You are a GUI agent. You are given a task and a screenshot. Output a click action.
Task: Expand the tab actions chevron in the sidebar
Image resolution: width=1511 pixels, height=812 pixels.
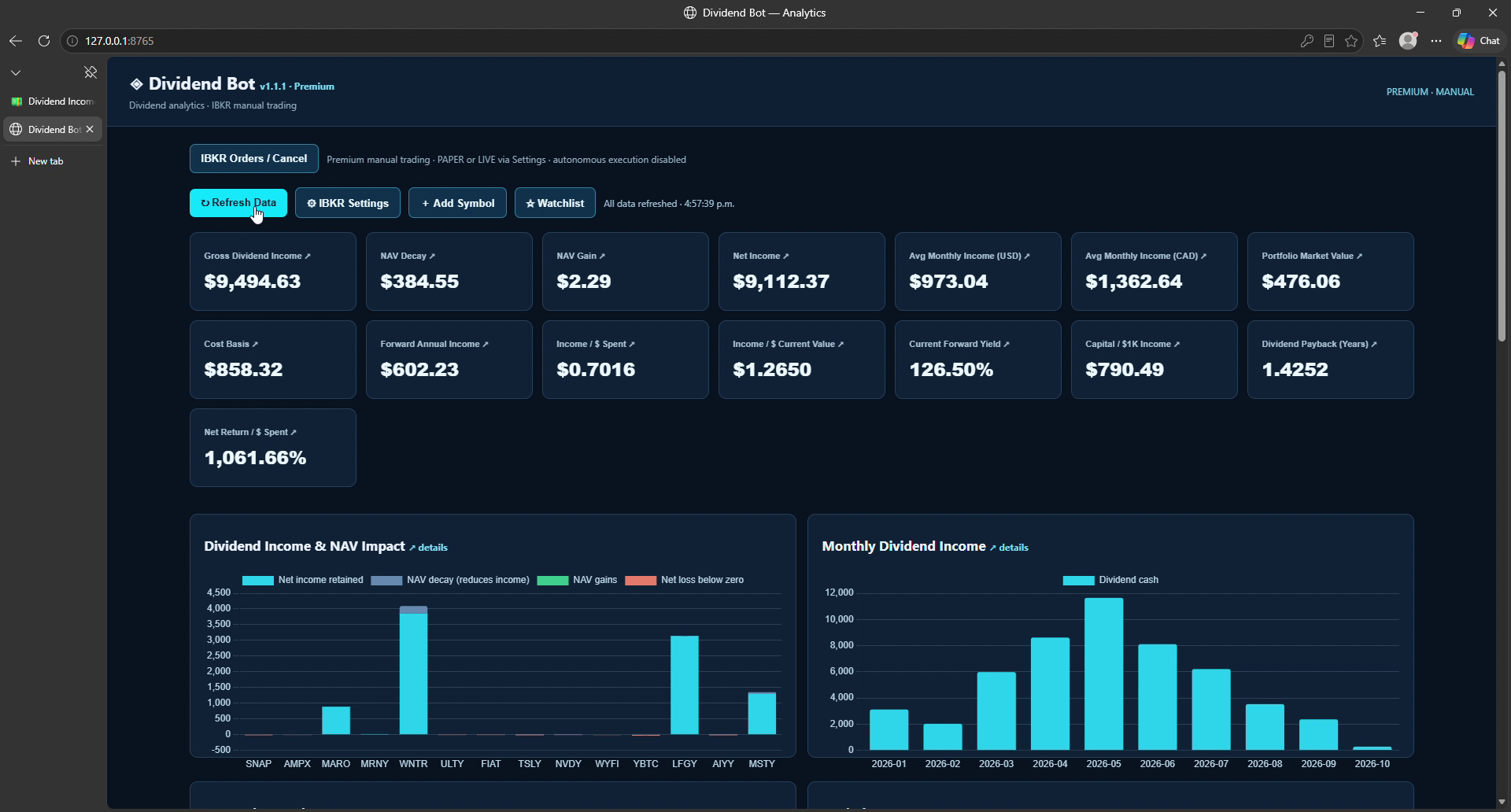(x=16, y=72)
